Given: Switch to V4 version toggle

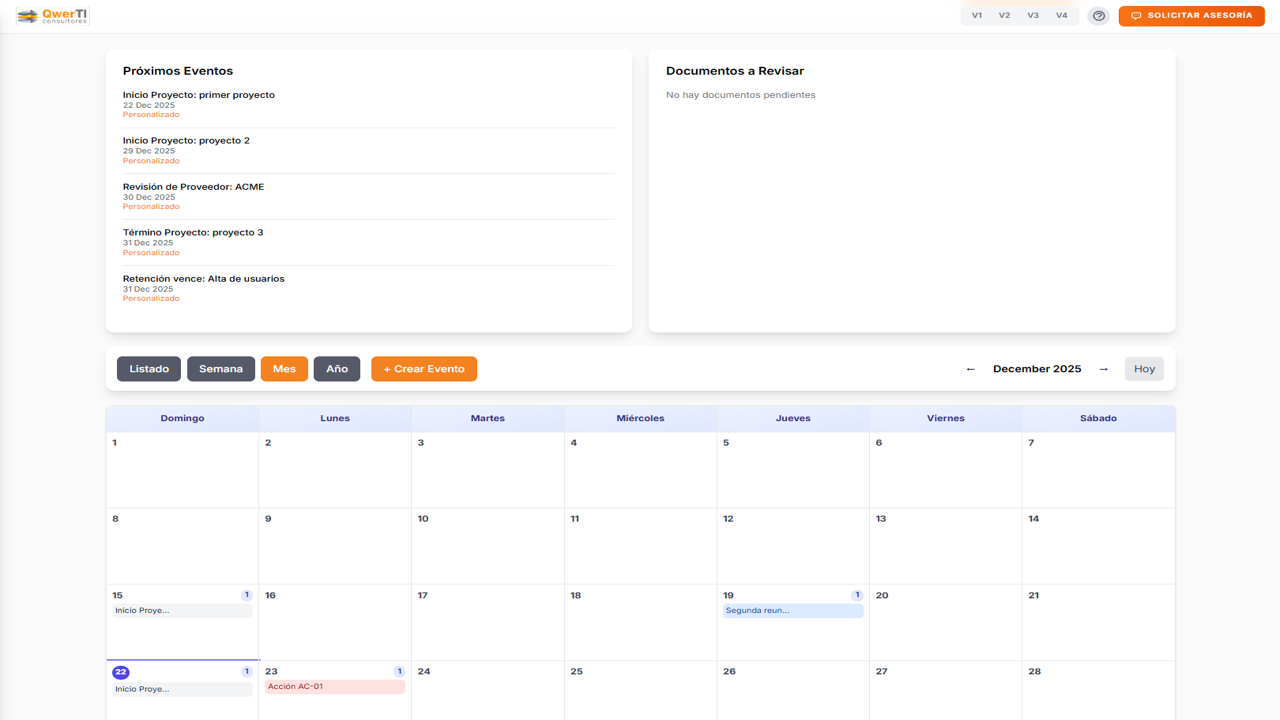Looking at the screenshot, I should tap(1061, 16).
